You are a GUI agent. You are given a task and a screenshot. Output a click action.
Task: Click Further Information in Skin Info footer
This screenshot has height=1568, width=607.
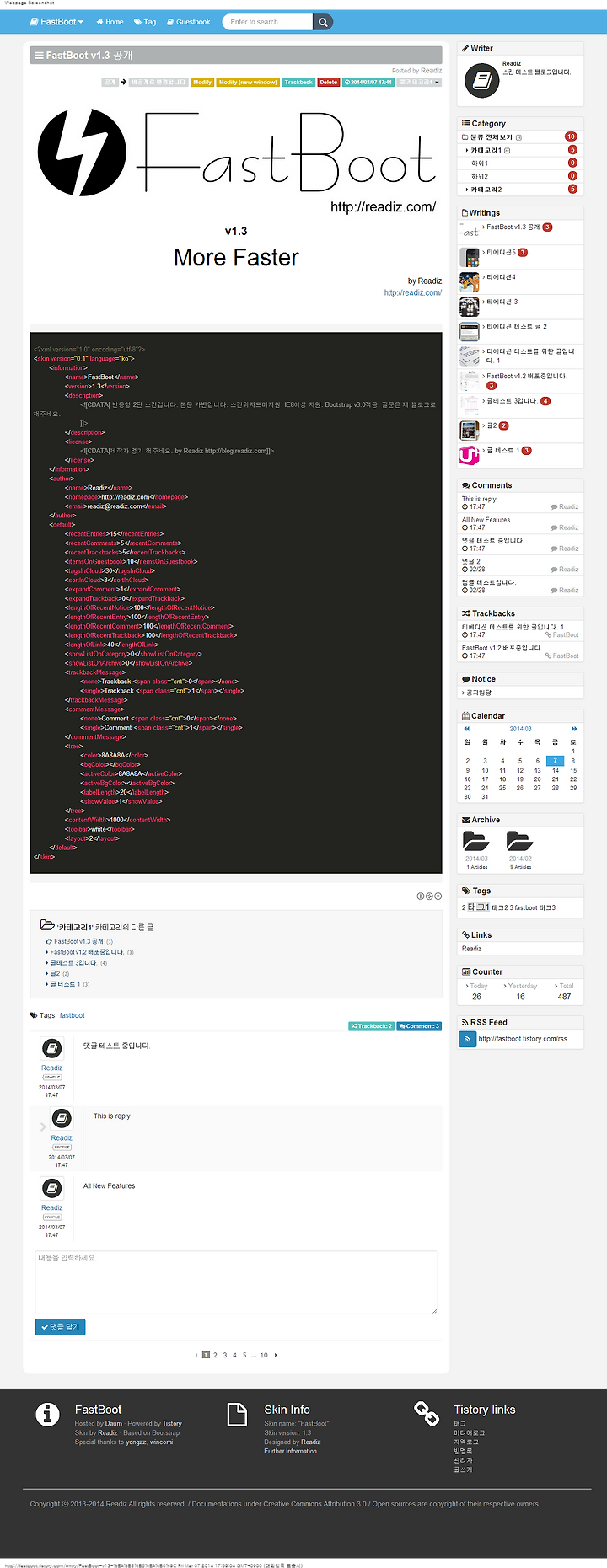pos(290,1451)
